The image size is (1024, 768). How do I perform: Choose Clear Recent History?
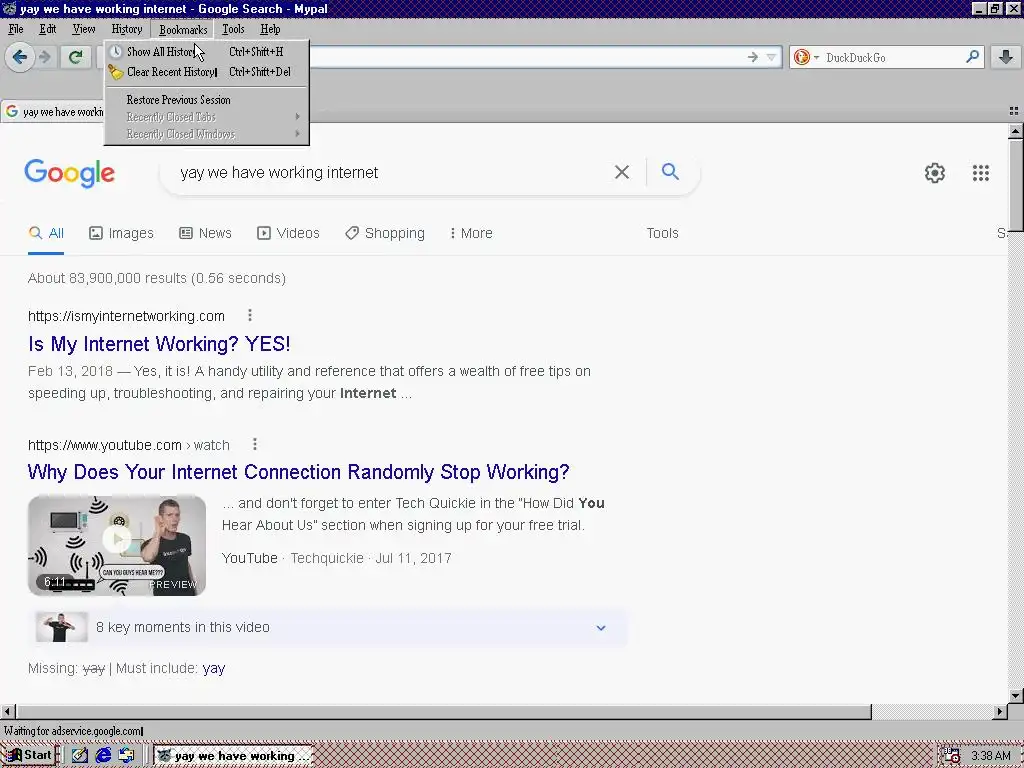coord(206,72)
